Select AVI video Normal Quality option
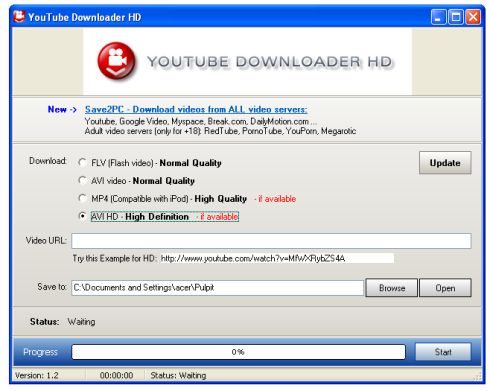Screen dimensions: 490x391 point(82,180)
